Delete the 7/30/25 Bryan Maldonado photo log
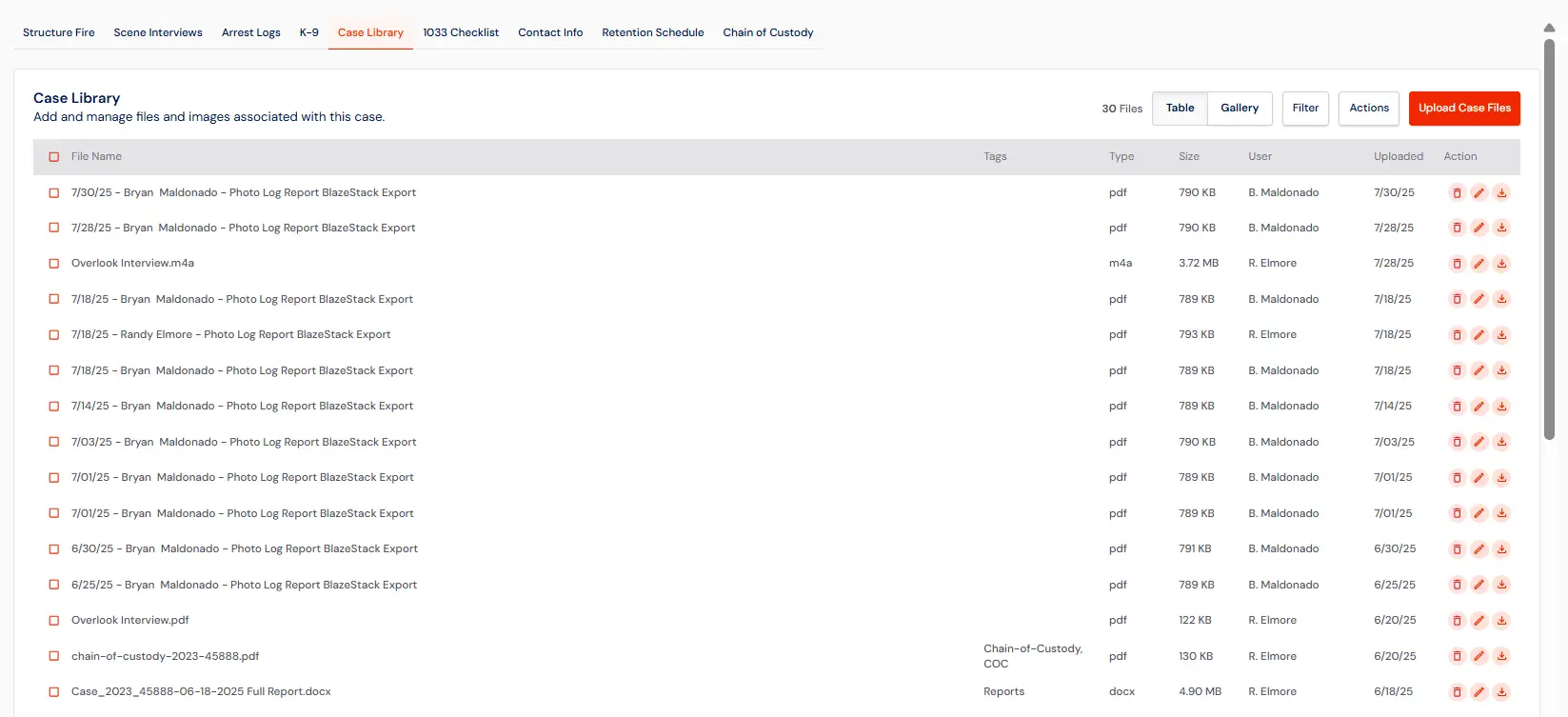The height and width of the screenshot is (717, 1568). pos(1457,192)
